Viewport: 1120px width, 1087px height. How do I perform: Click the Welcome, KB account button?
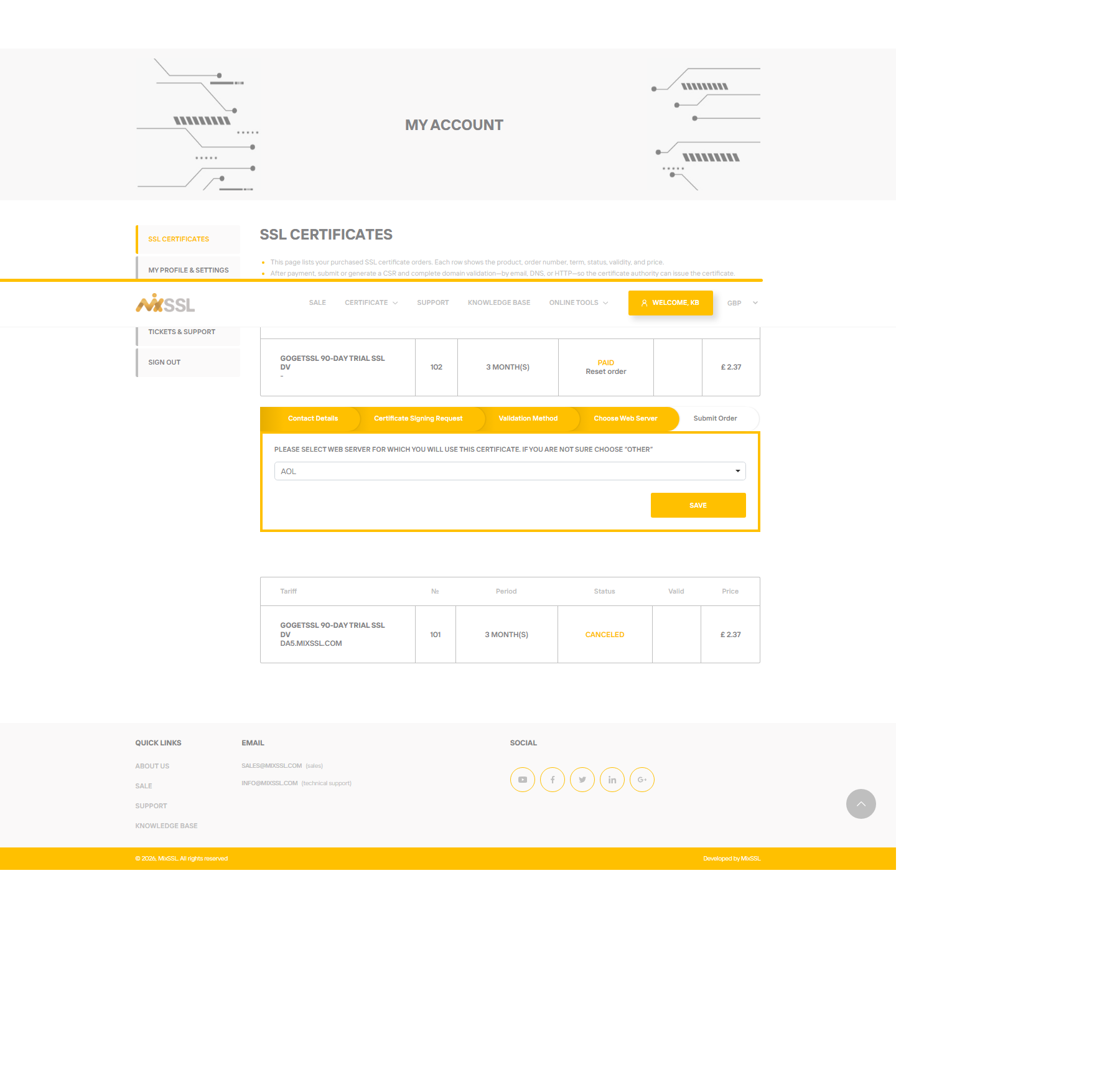(x=671, y=303)
